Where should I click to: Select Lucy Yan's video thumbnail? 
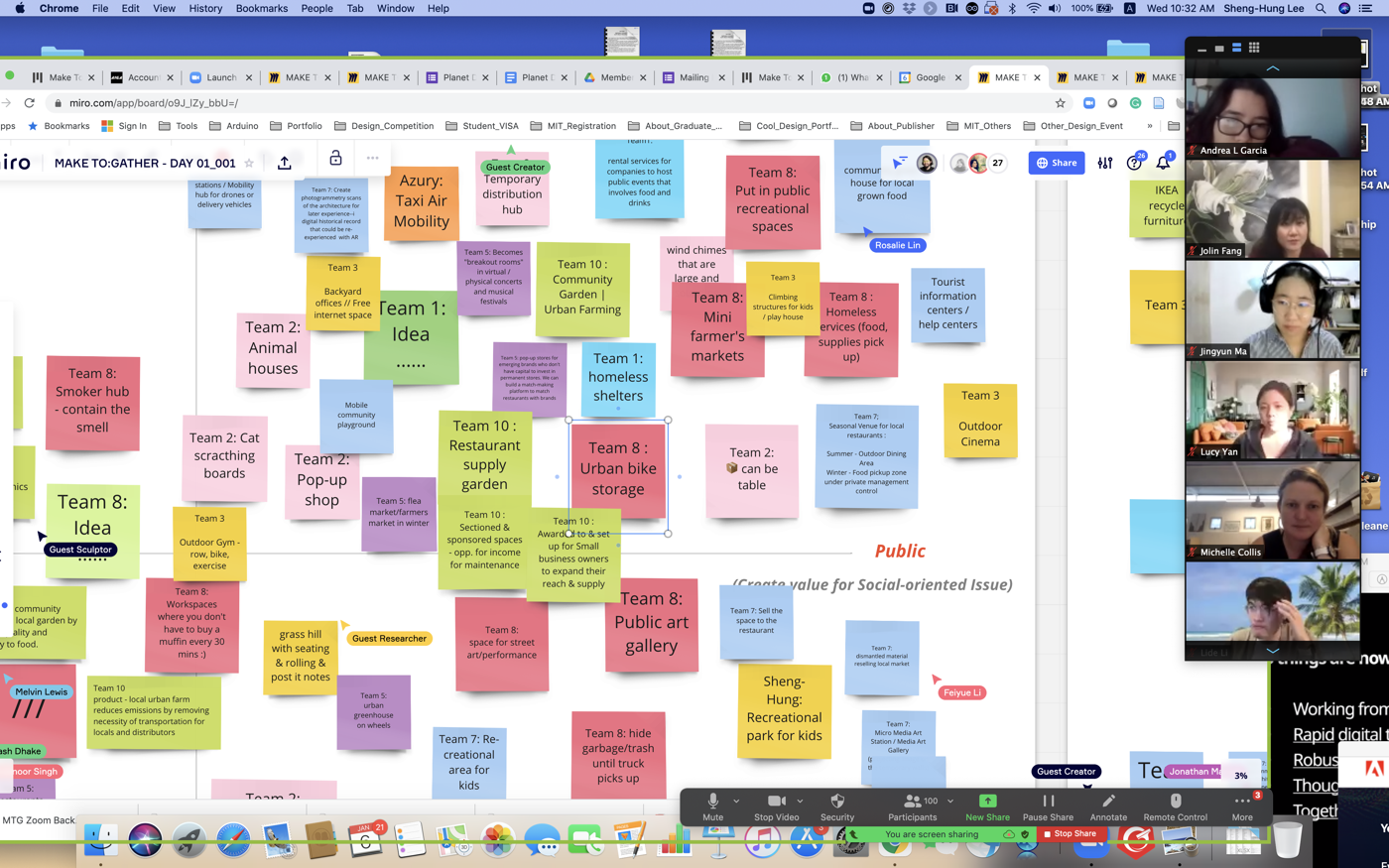pos(1272,410)
